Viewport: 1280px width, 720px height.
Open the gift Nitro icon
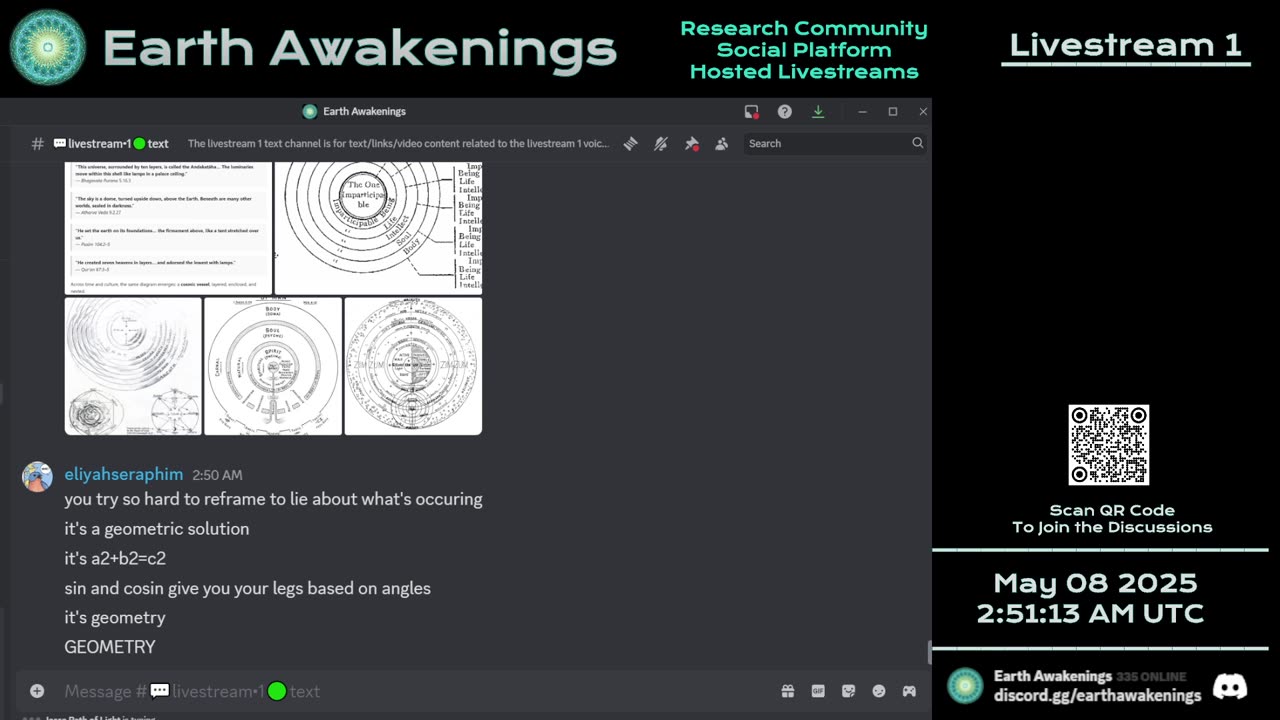pyautogui.click(x=788, y=691)
